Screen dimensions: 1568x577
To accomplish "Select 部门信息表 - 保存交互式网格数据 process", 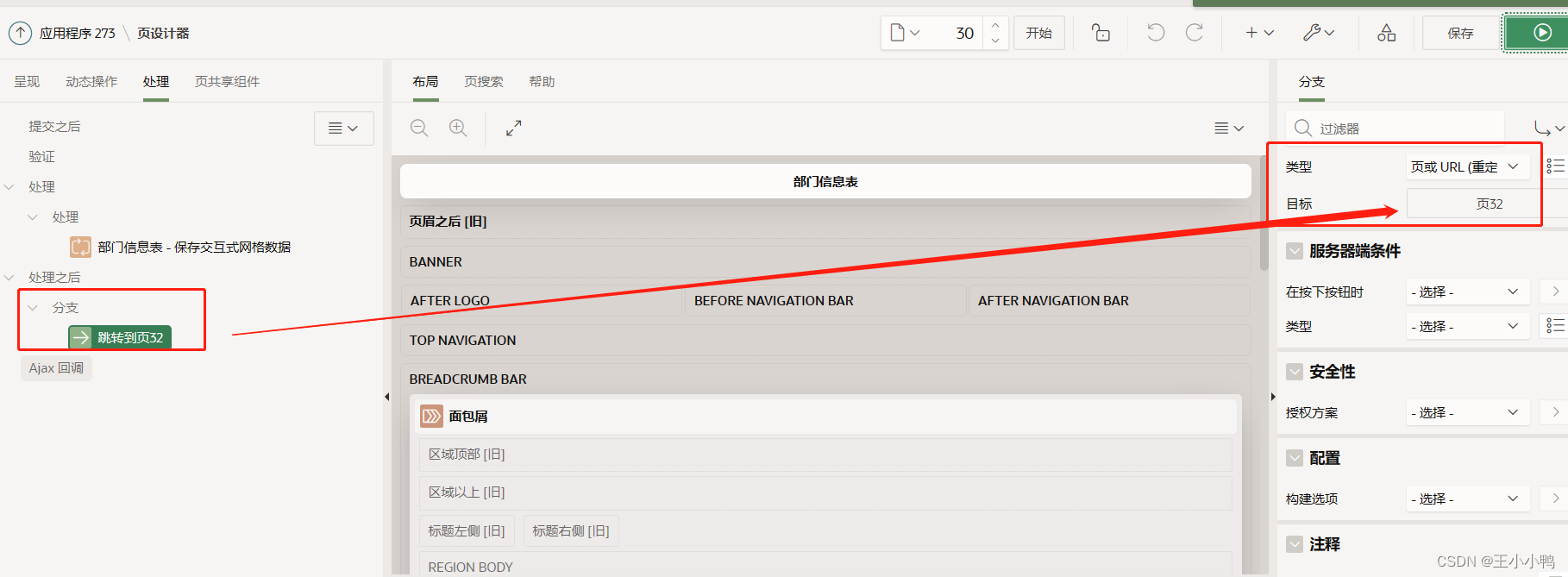I will click(194, 248).
